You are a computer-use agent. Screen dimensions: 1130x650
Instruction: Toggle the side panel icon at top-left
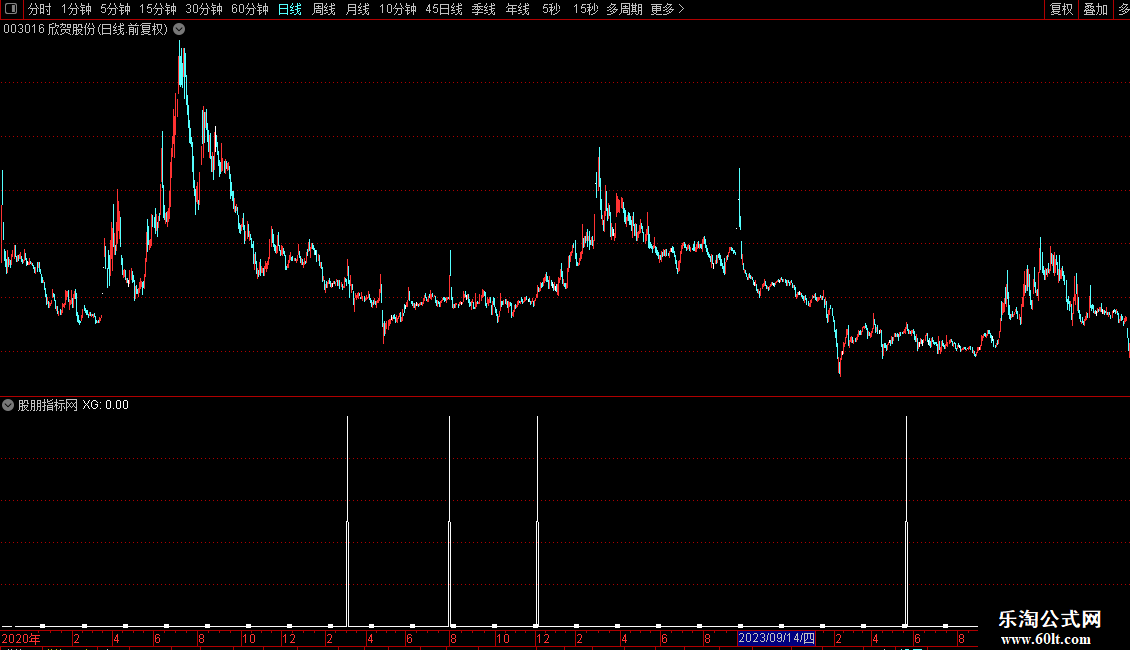click(x=11, y=9)
